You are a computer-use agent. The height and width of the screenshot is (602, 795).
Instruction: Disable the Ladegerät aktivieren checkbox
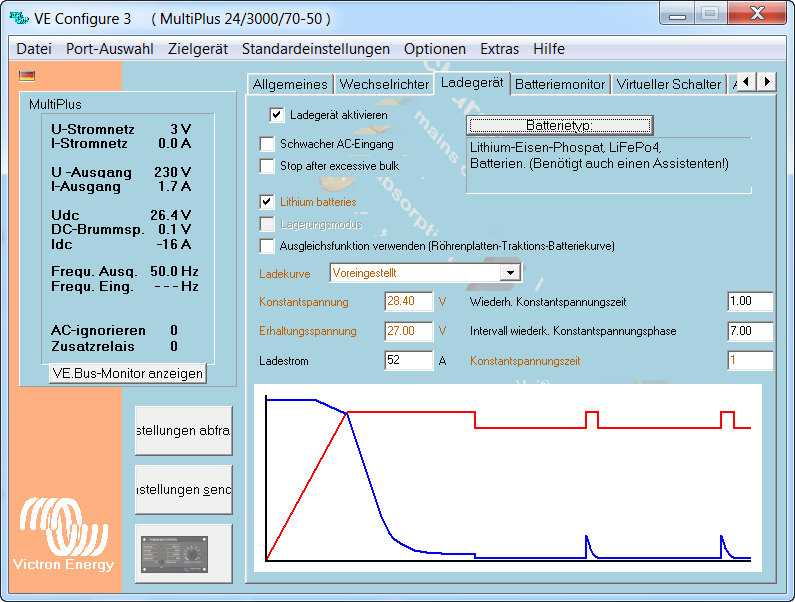click(277, 115)
